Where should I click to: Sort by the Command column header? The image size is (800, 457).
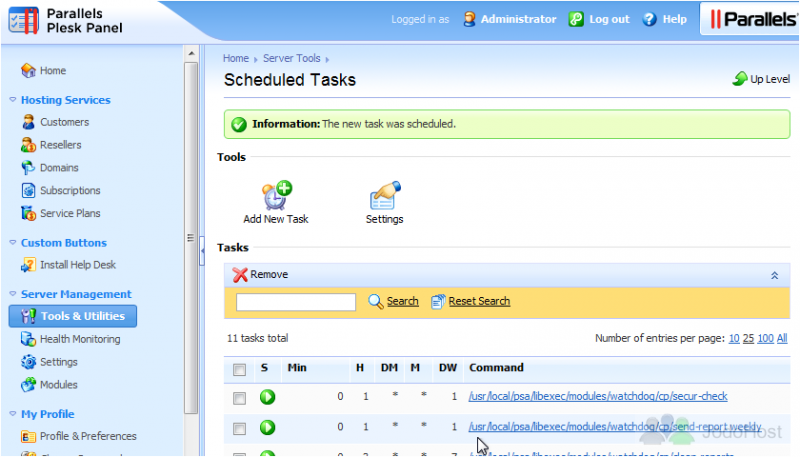pyautogui.click(x=496, y=368)
